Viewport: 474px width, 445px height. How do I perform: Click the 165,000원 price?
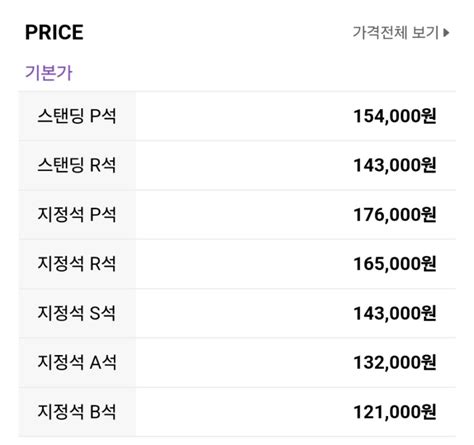point(395,264)
